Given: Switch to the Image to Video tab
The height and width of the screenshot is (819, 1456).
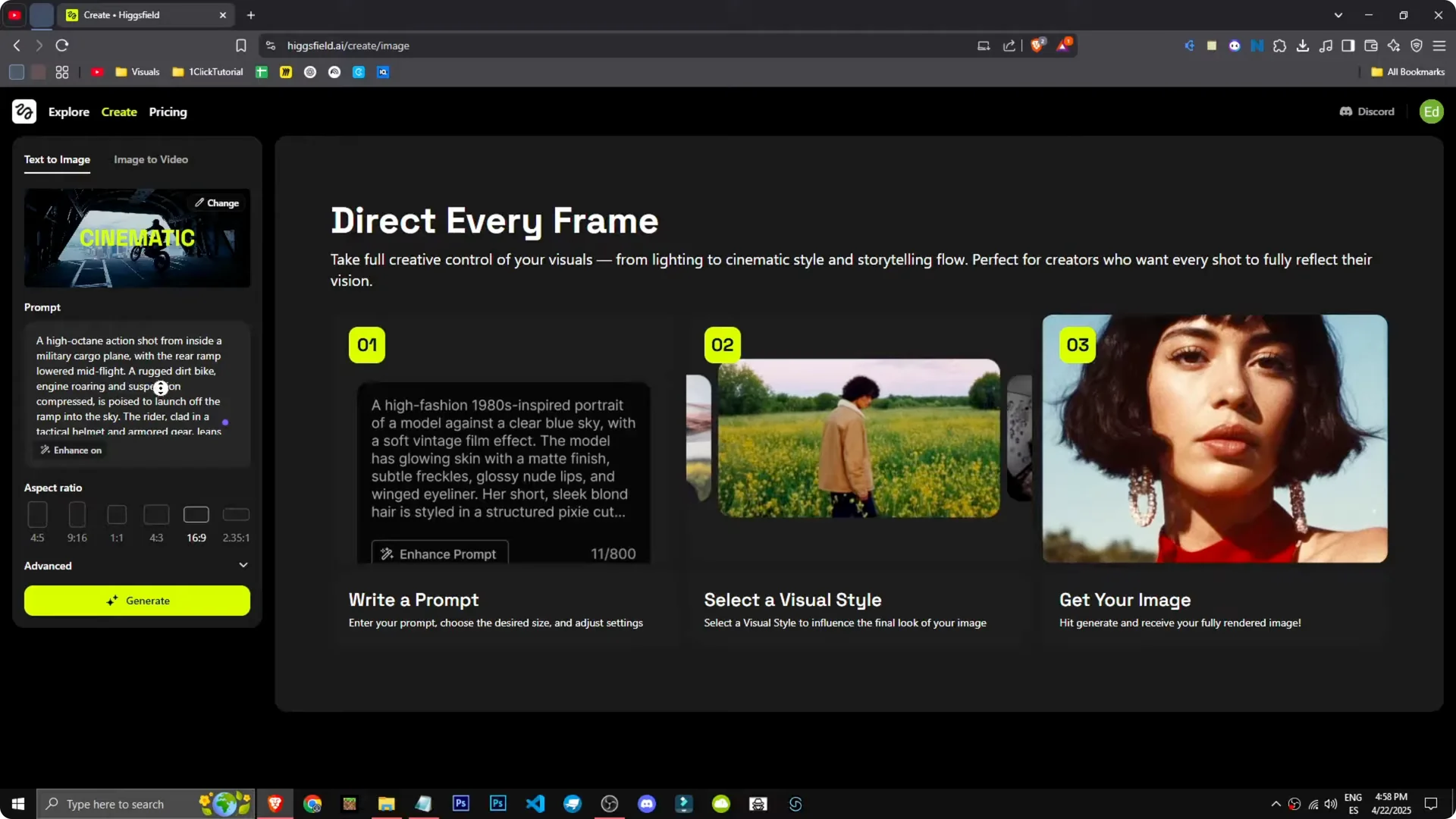Looking at the screenshot, I should pyautogui.click(x=150, y=159).
